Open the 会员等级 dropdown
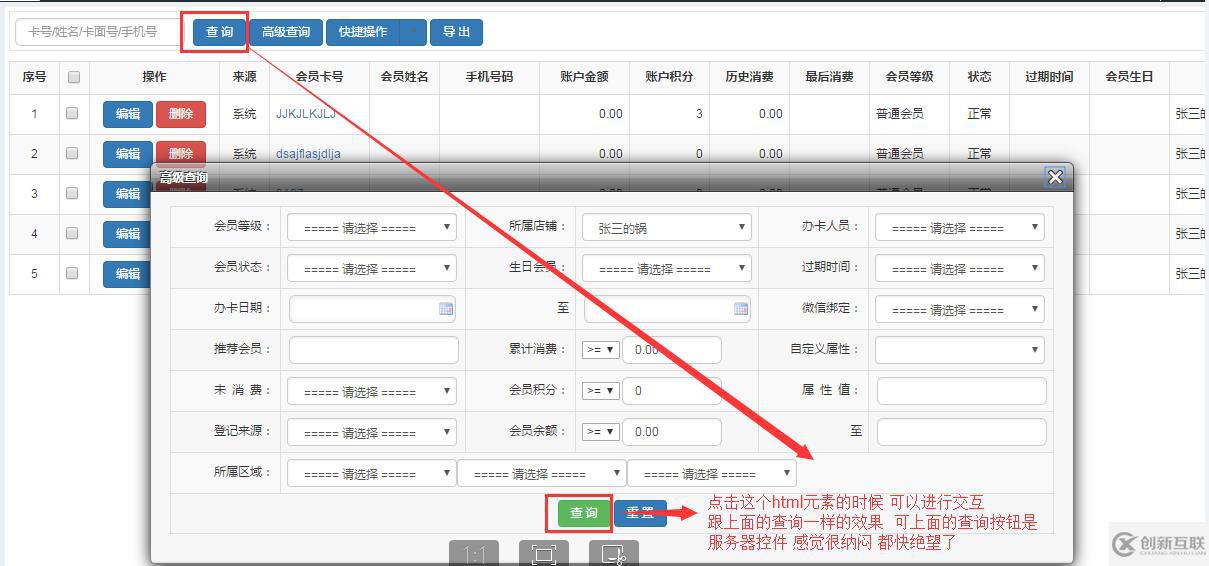 coord(372,228)
